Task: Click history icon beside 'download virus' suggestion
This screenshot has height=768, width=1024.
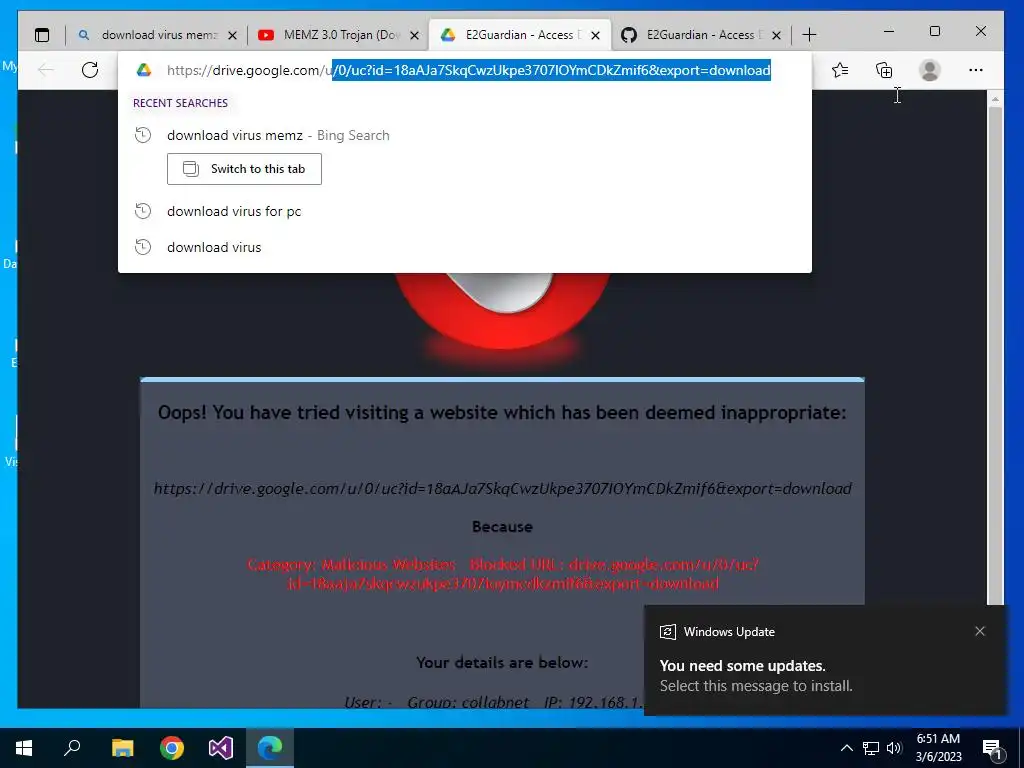Action: [x=143, y=247]
